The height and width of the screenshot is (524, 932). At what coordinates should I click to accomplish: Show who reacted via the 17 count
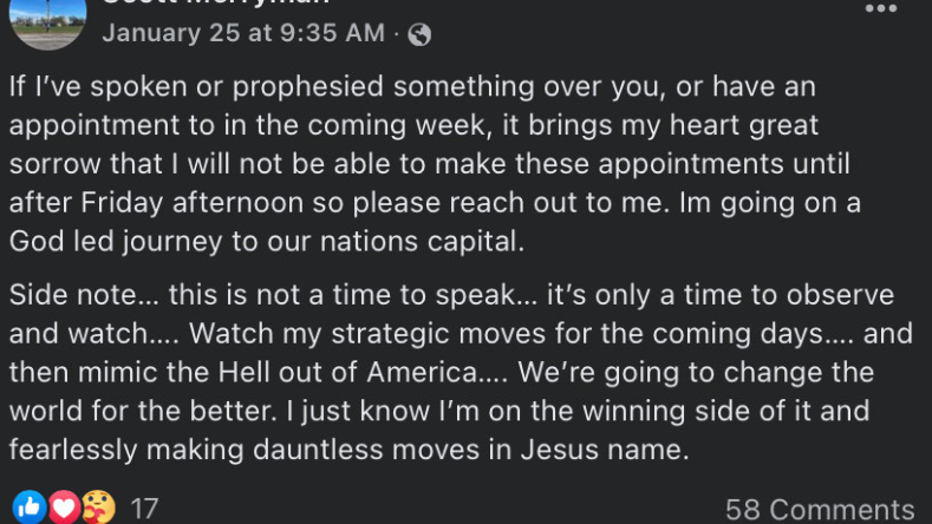click(144, 509)
